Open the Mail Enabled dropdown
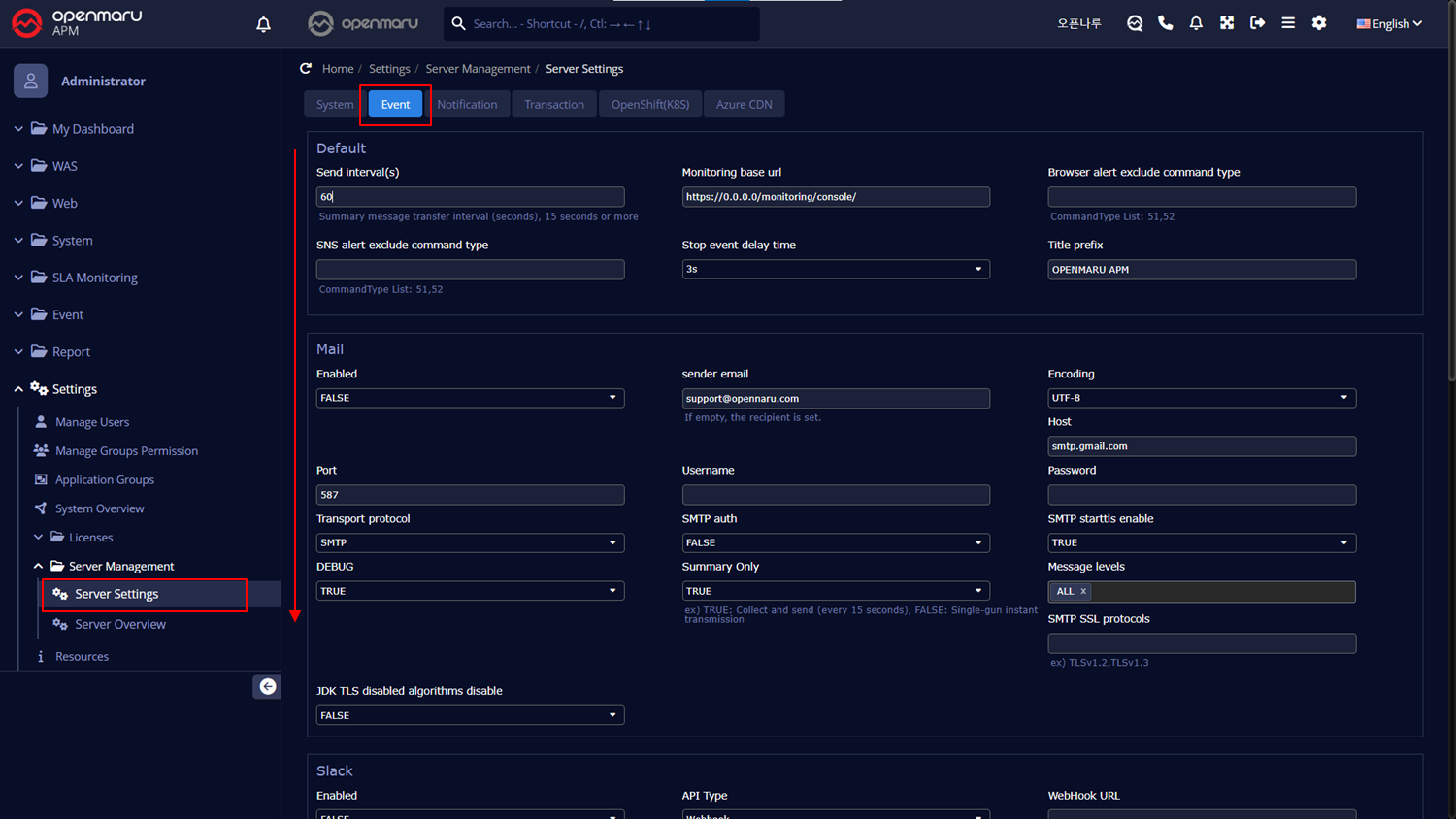 pyautogui.click(x=470, y=398)
